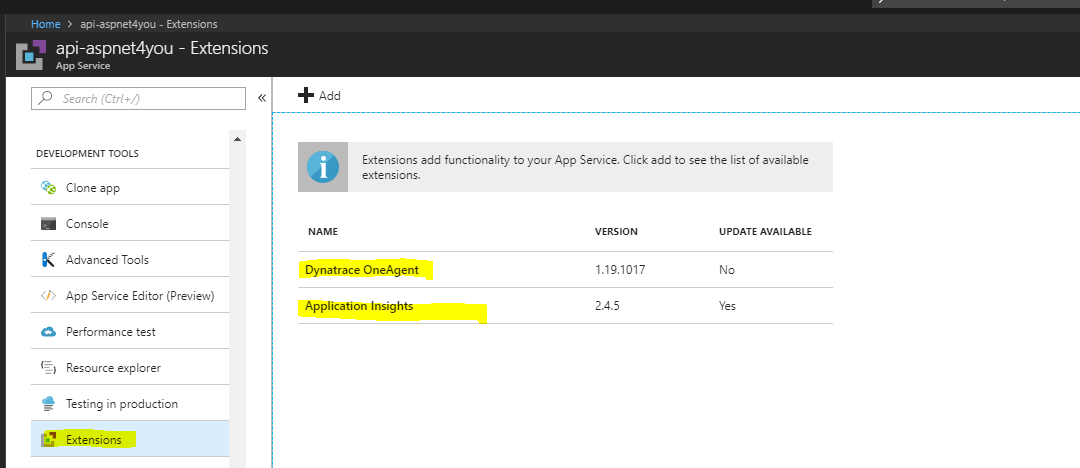Open the Console icon in sidebar
1080x468 pixels.
coord(48,223)
